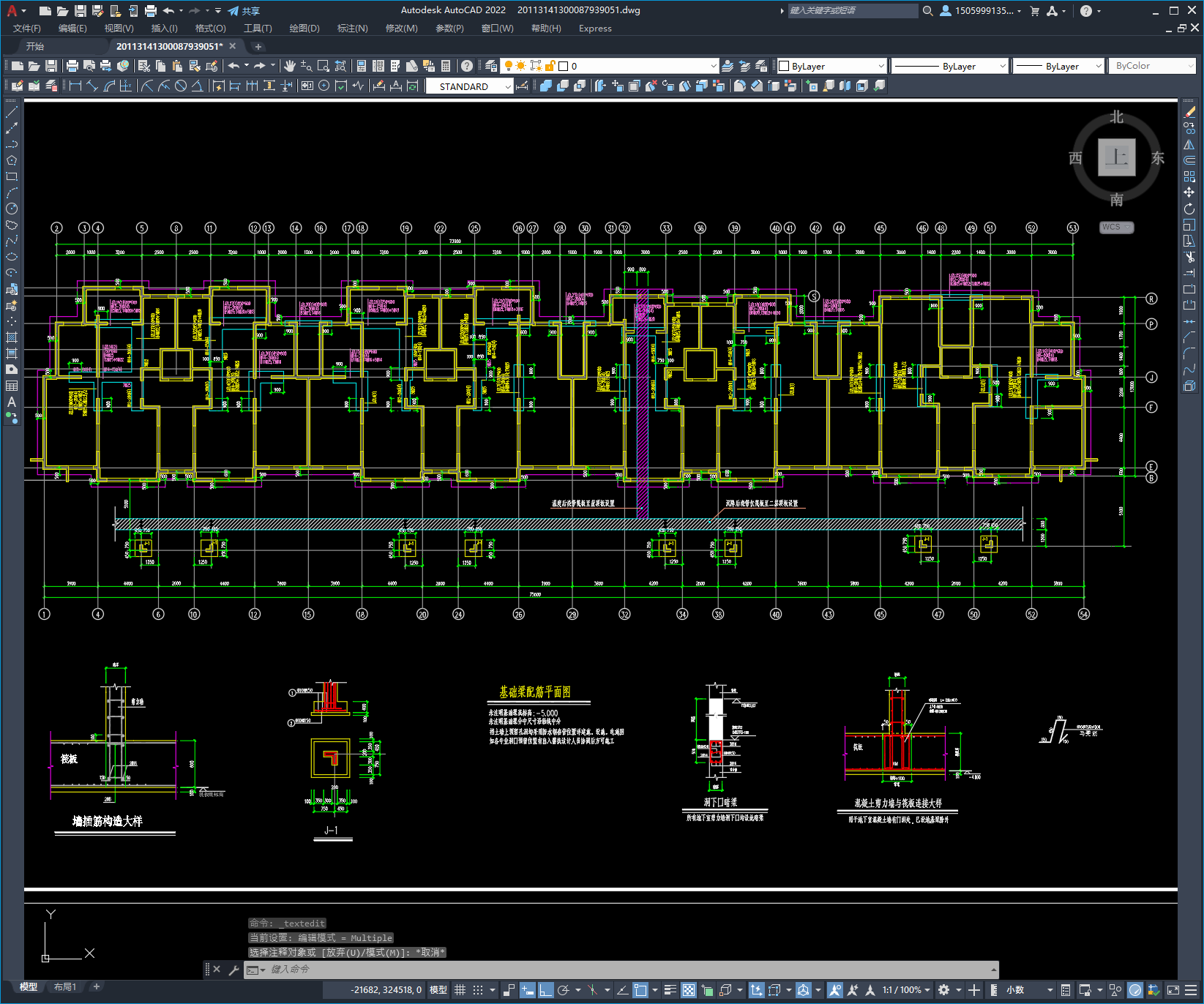Image resolution: width=1204 pixels, height=1004 pixels.
Task: Click the QuickCalc calculator icon
Action: [x=445, y=66]
